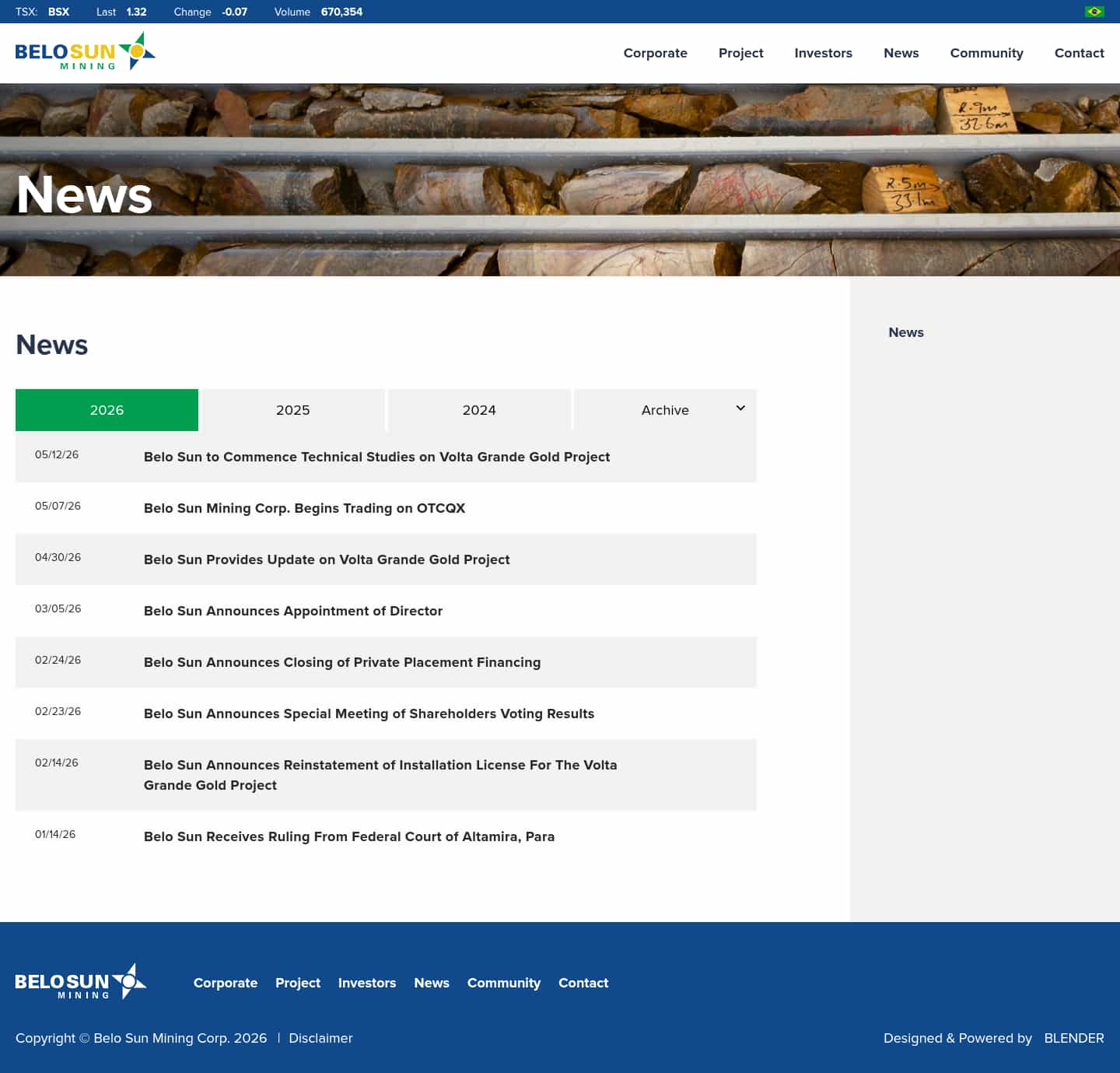
Task: Open the Belo Sun Mining header logo
Action: tap(86, 51)
